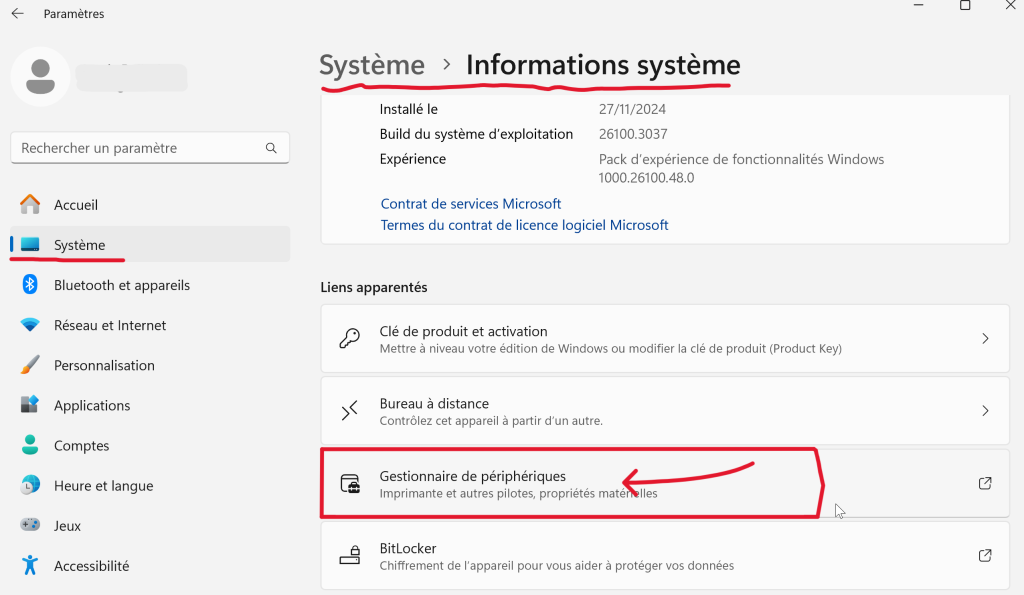The image size is (1024, 595).
Task: Open the Comptes section
Action: coord(82,445)
